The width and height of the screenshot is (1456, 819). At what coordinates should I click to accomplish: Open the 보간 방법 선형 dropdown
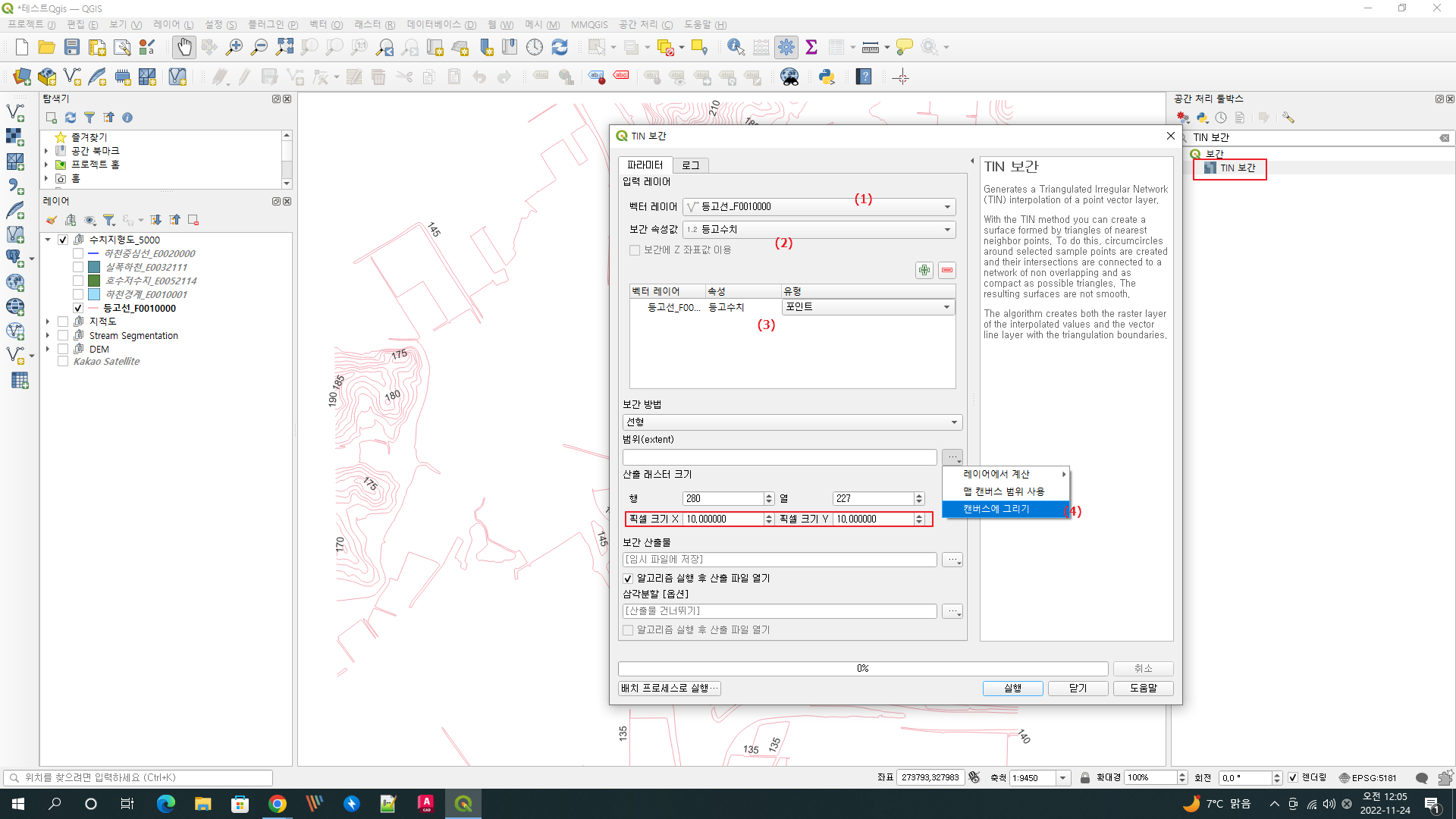point(792,422)
